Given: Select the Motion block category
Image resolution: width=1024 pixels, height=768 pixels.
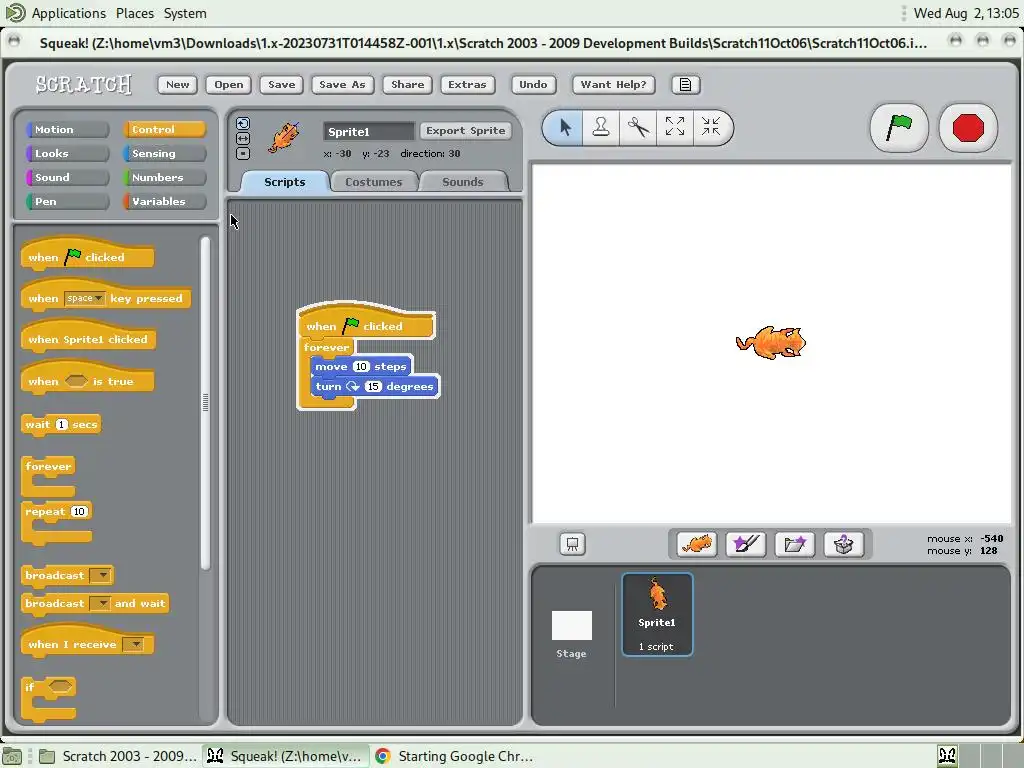Looking at the screenshot, I should [67, 129].
